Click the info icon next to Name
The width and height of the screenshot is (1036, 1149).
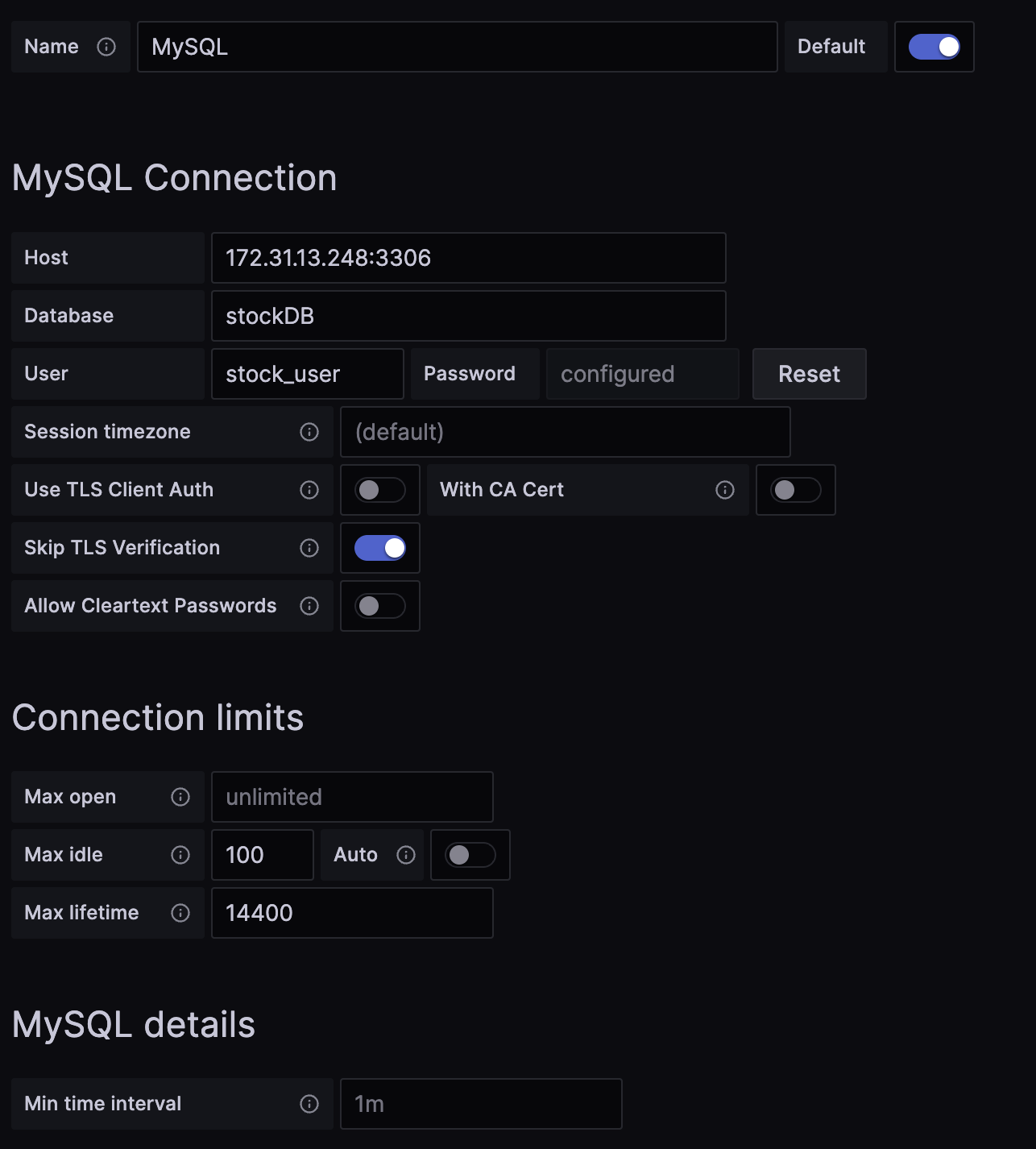106,47
